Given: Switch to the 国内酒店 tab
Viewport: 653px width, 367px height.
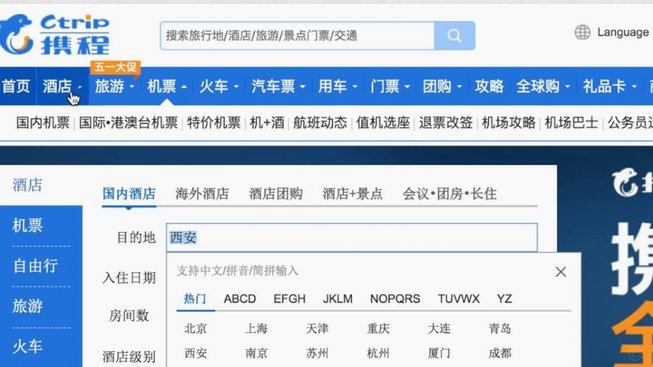Looking at the screenshot, I should click(129, 194).
